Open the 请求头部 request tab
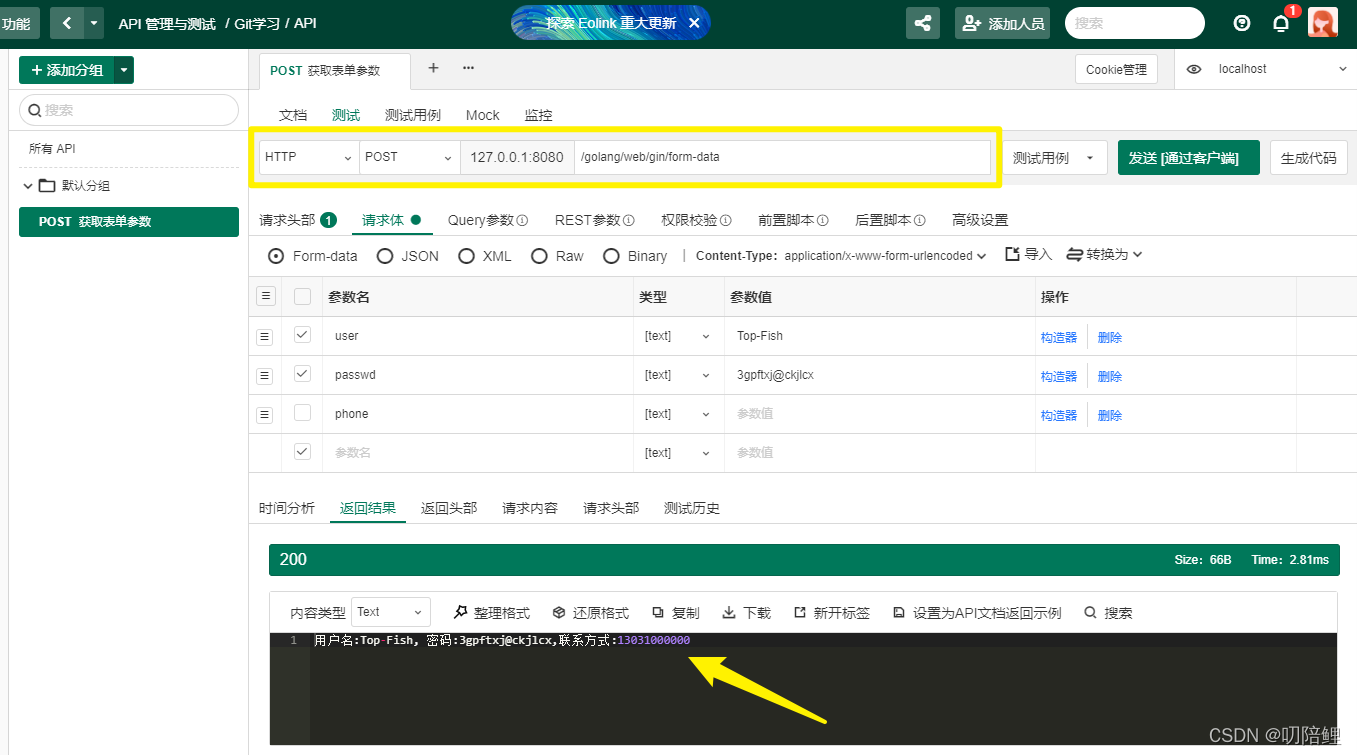The height and width of the screenshot is (755, 1357). click(297, 220)
